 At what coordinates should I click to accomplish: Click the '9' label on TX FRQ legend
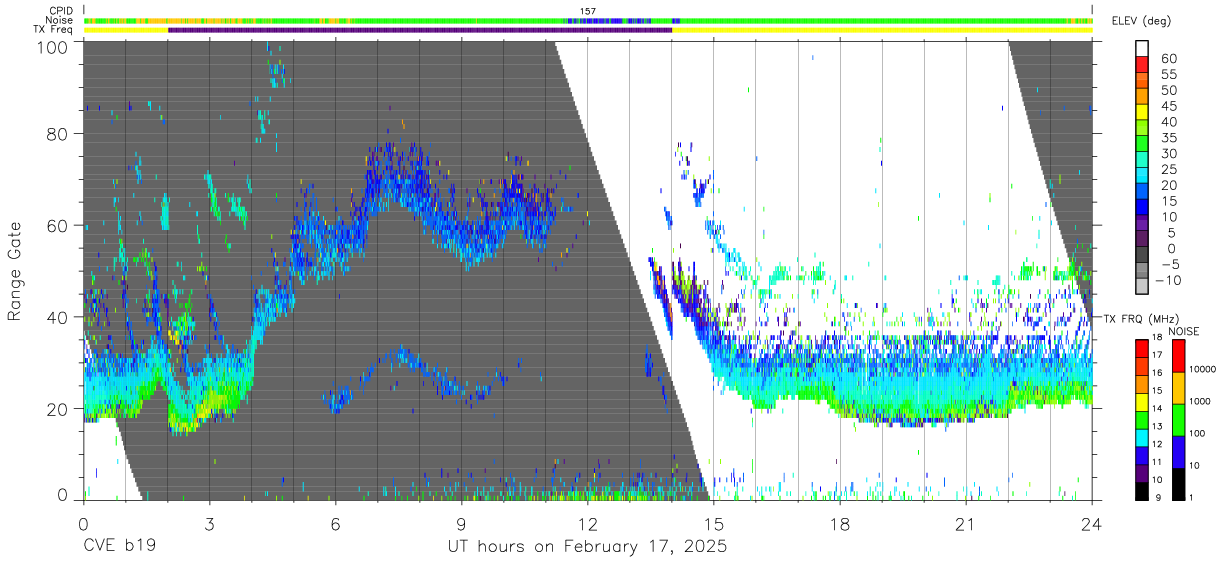[1157, 498]
